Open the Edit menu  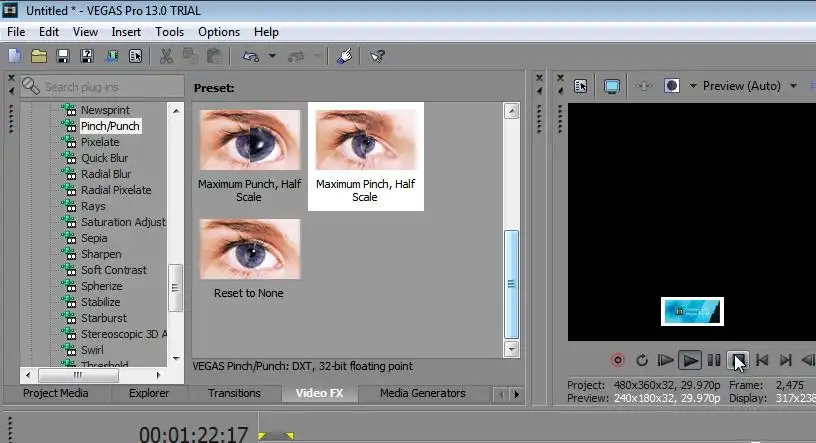click(49, 32)
